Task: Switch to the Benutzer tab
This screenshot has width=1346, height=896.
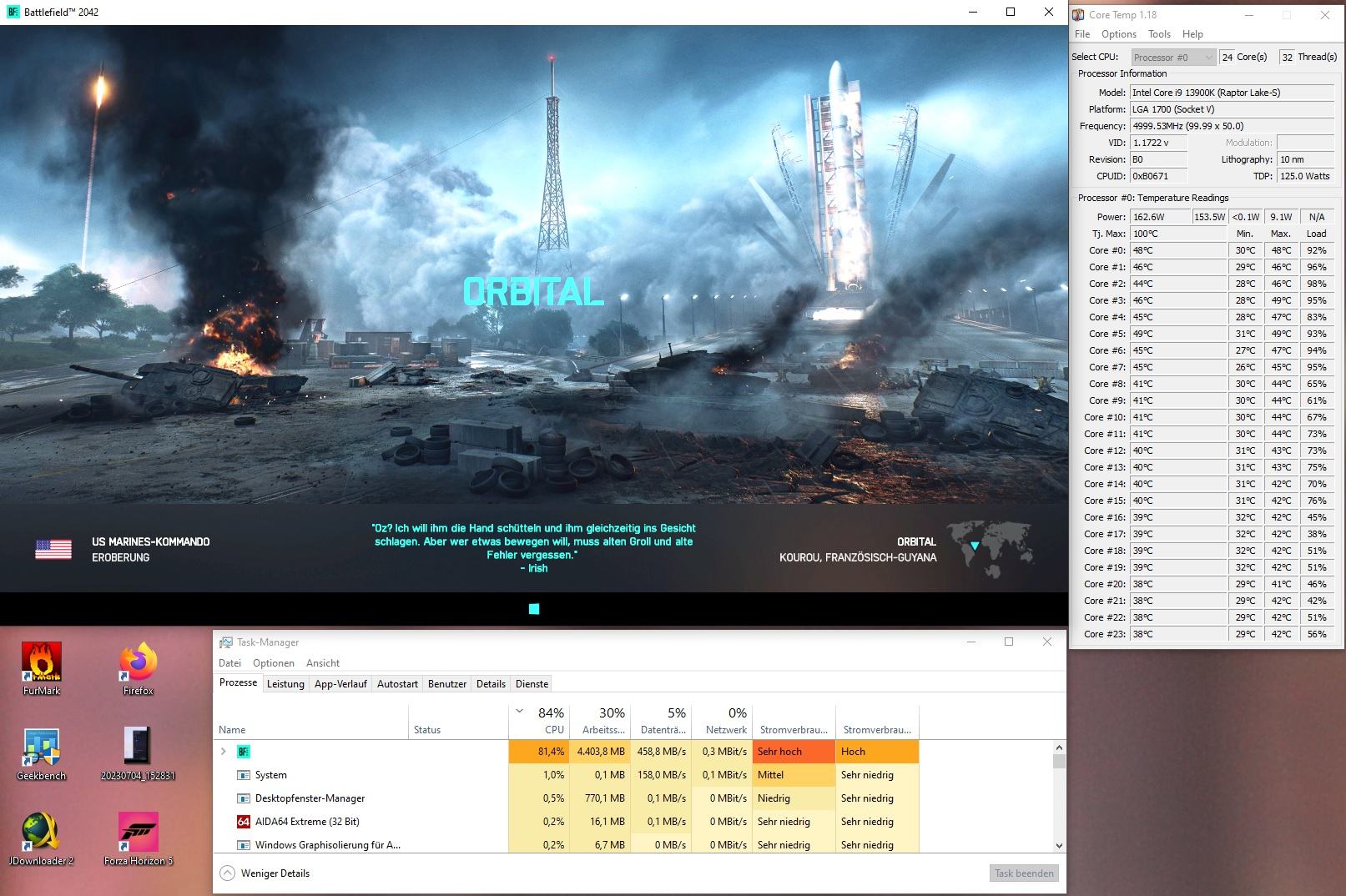Action: (447, 684)
